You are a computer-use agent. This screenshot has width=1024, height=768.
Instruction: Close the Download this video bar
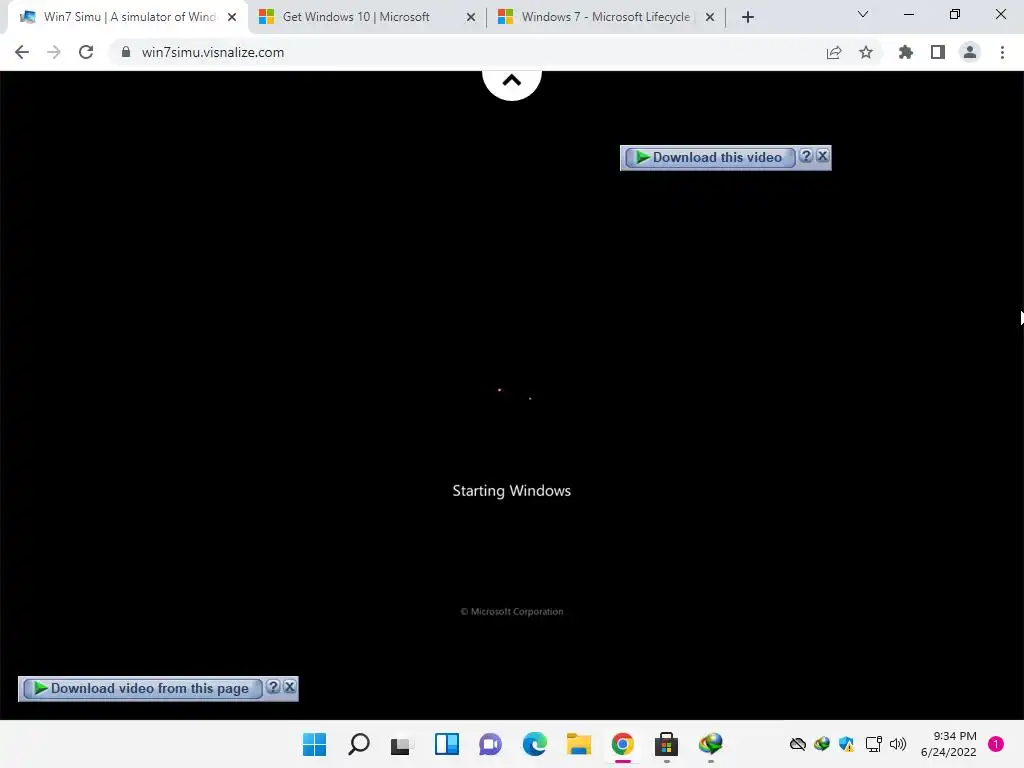[822, 156]
